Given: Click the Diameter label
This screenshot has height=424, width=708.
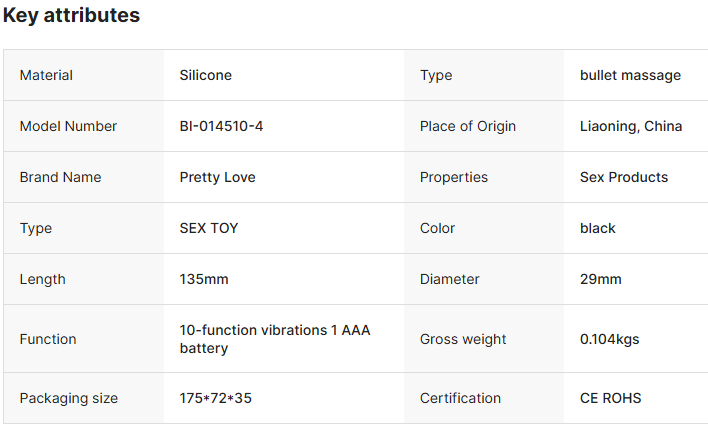Looking at the screenshot, I should pyautogui.click(x=450, y=279).
